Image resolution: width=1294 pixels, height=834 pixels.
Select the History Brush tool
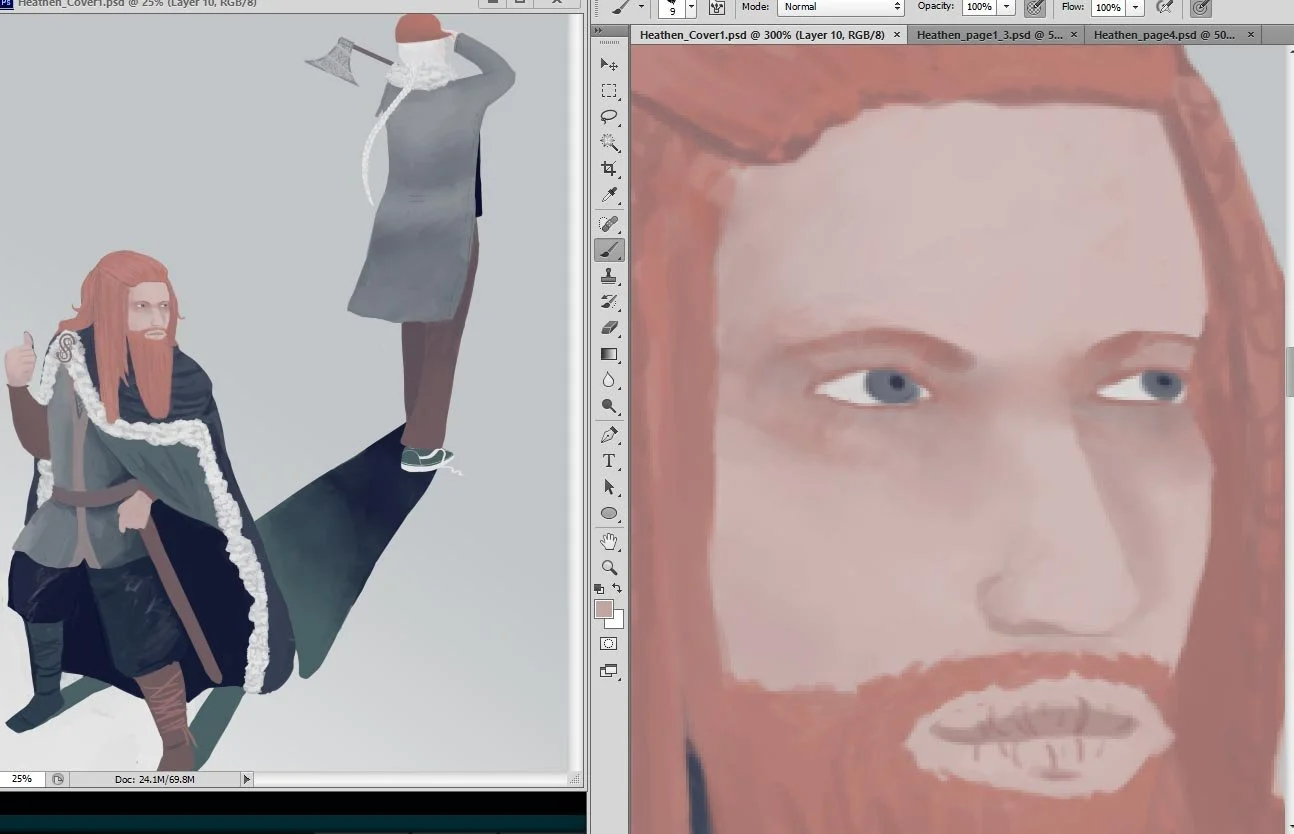(x=609, y=302)
